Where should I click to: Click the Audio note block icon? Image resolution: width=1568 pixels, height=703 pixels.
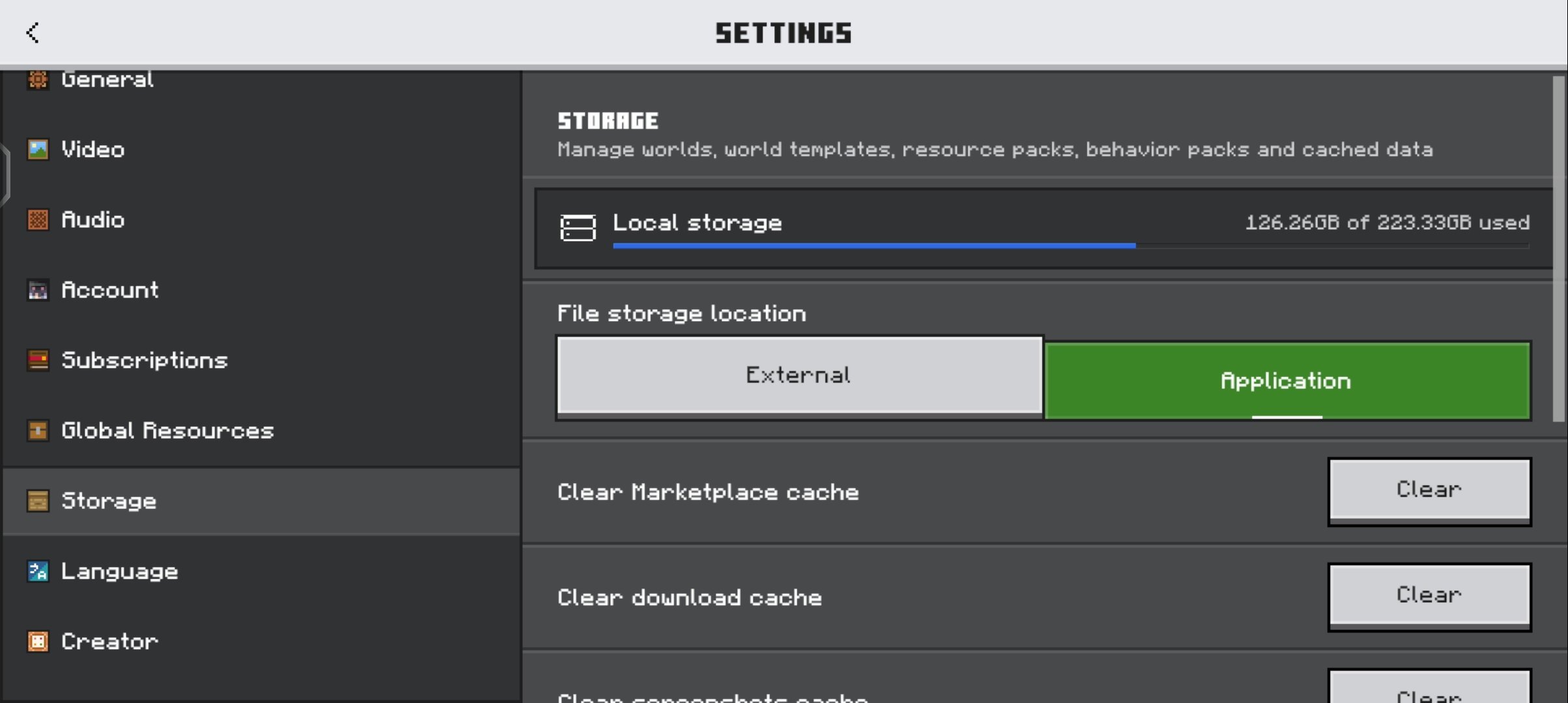[38, 220]
